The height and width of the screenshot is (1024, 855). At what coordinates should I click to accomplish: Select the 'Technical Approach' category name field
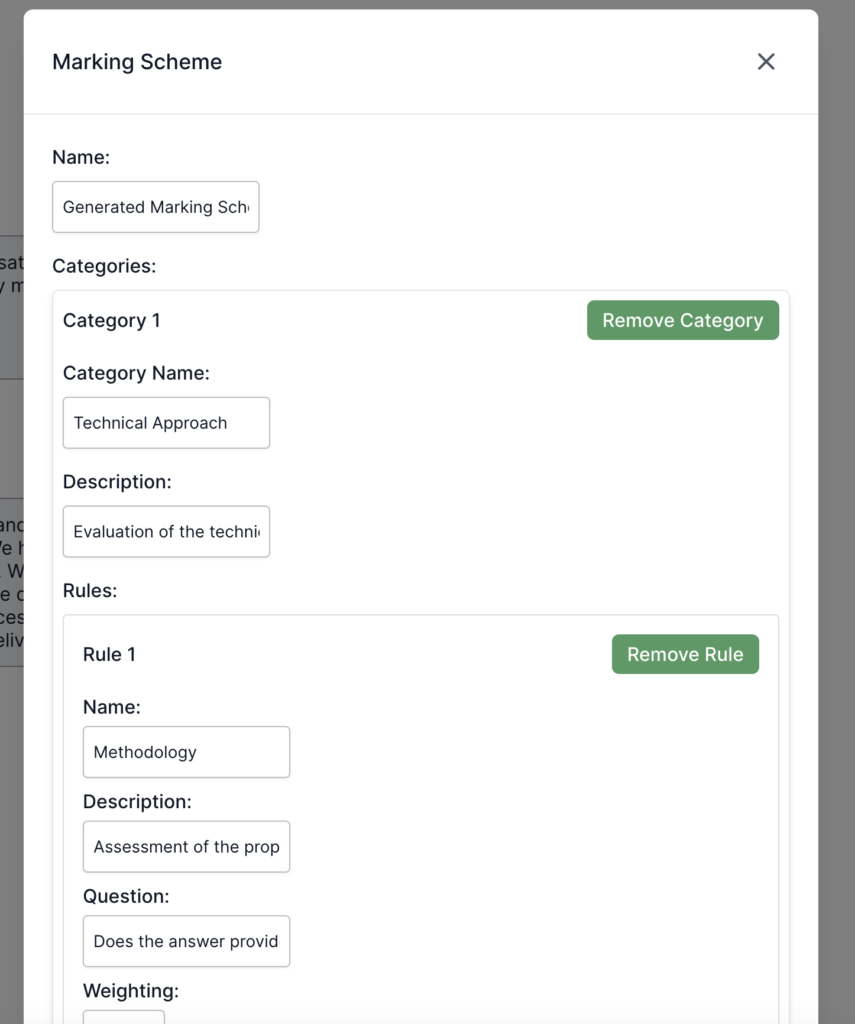coord(166,423)
